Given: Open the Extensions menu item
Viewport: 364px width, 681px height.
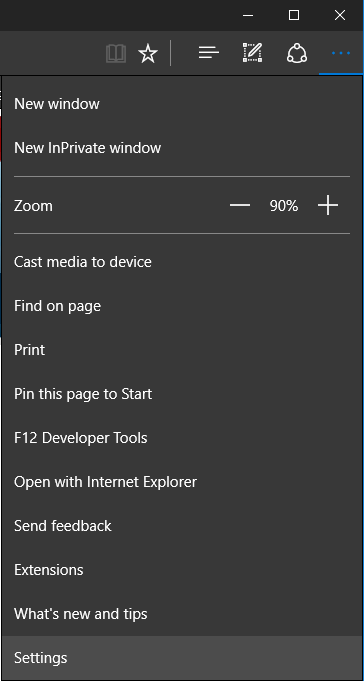Looking at the screenshot, I should (182, 569).
